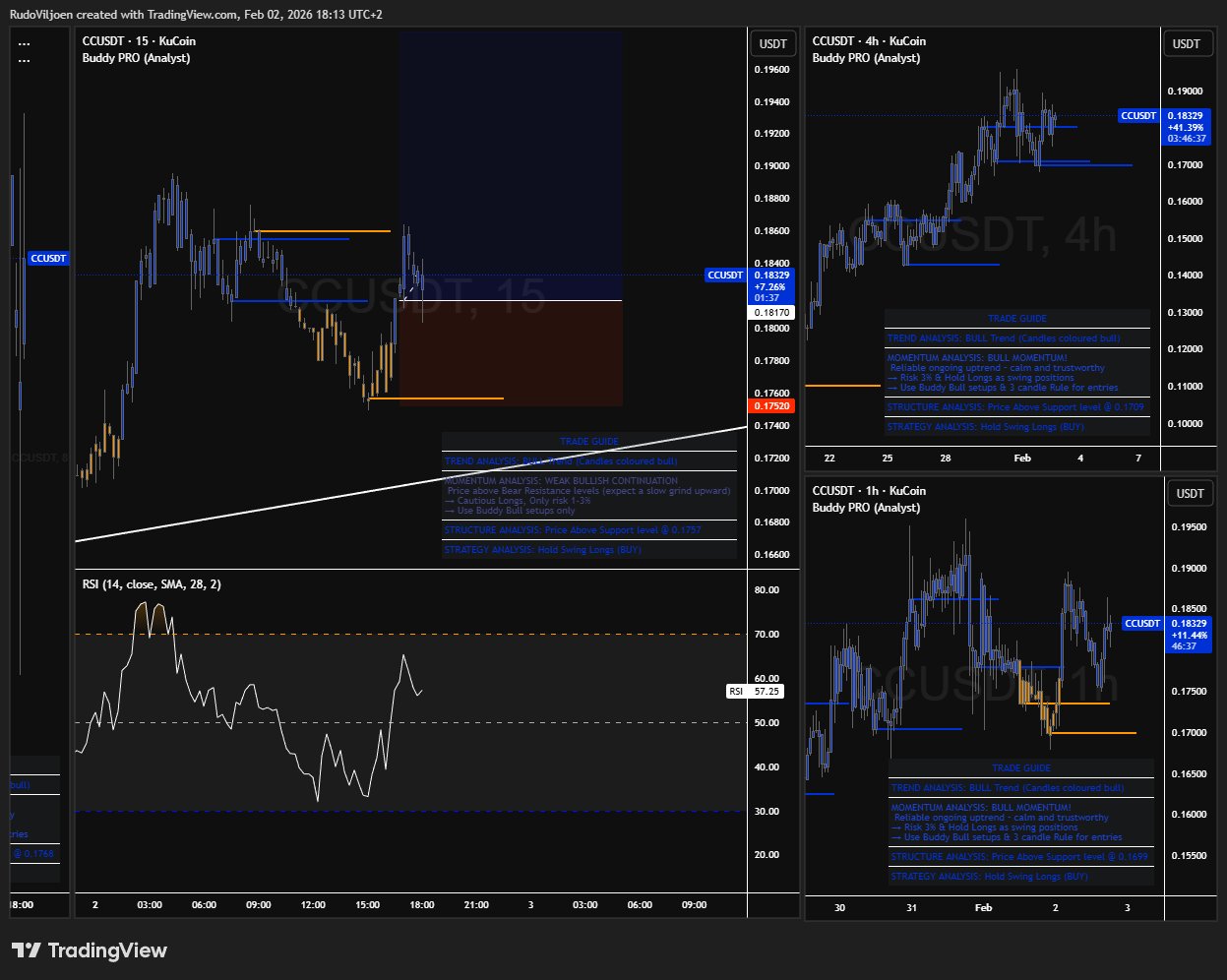This screenshot has height=980, width=1227.
Task: Open the USDT currency selector on 4h chart
Action: pos(1187,43)
